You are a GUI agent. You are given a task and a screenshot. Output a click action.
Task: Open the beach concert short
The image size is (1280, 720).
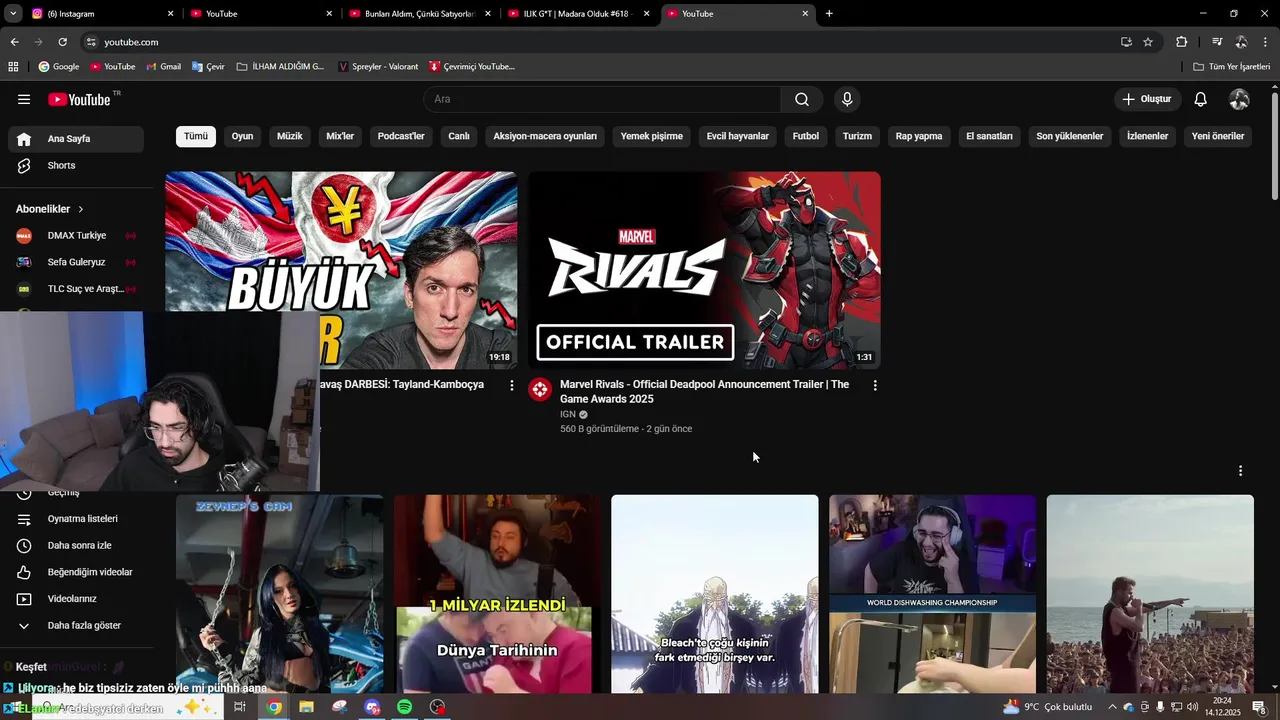point(1150,594)
